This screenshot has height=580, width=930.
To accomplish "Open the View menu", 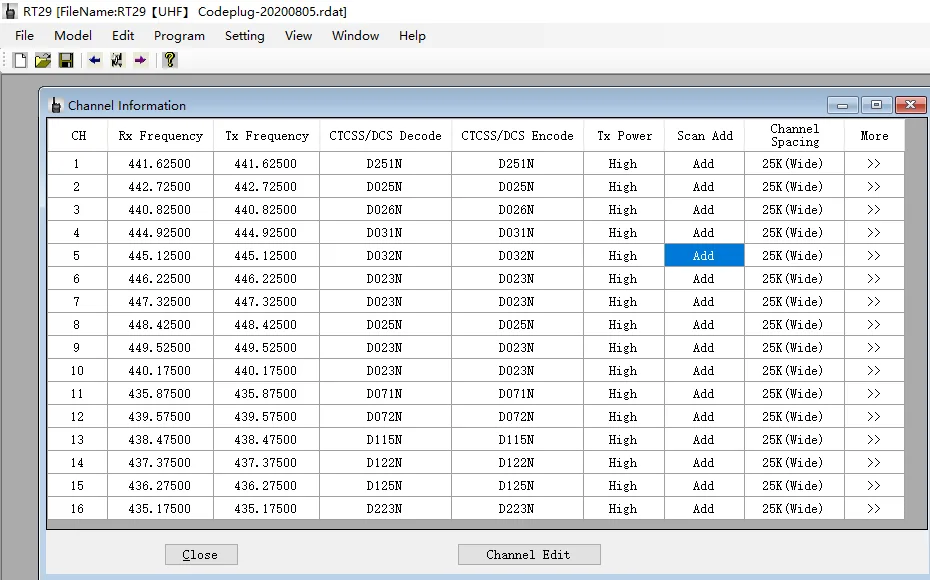I will [x=298, y=36].
